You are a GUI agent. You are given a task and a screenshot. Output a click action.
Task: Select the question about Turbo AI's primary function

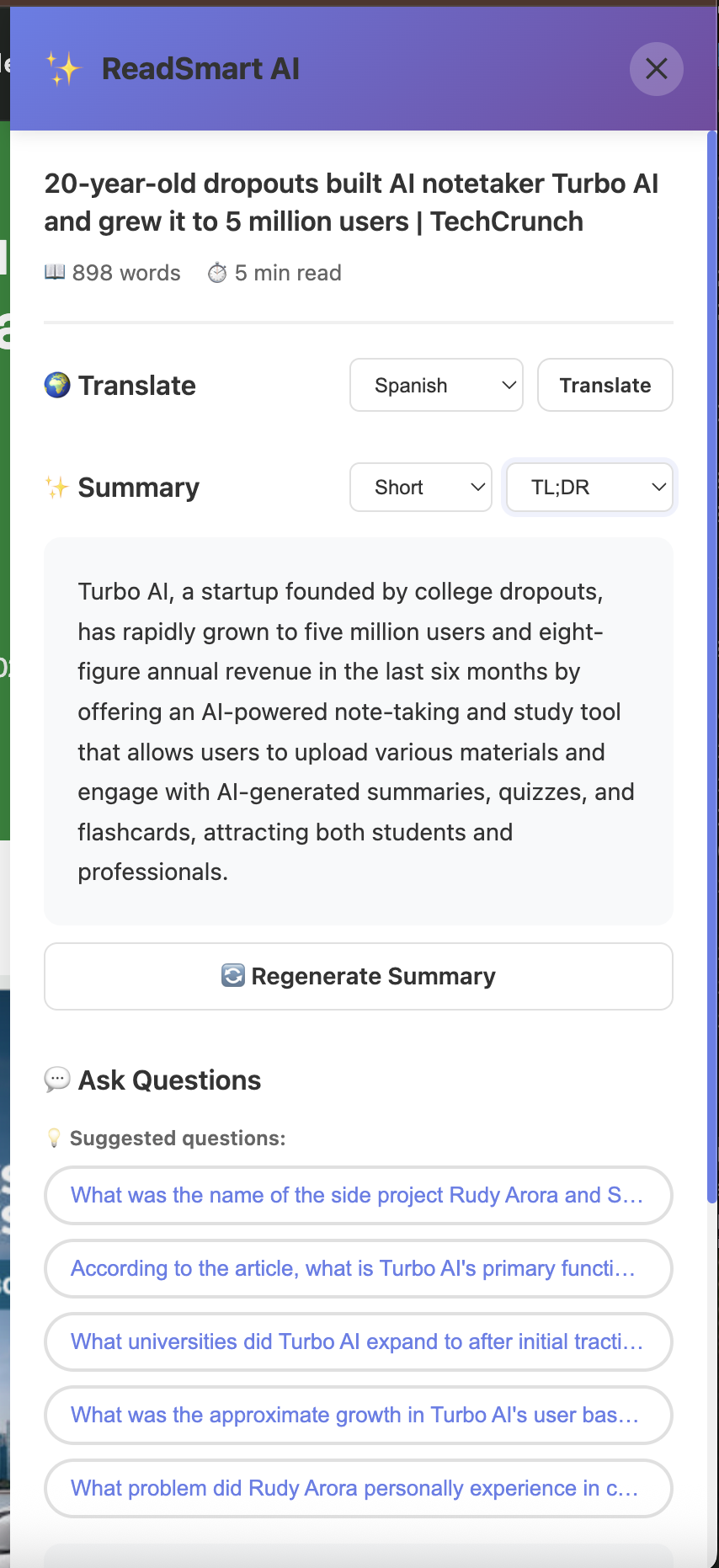(358, 1268)
